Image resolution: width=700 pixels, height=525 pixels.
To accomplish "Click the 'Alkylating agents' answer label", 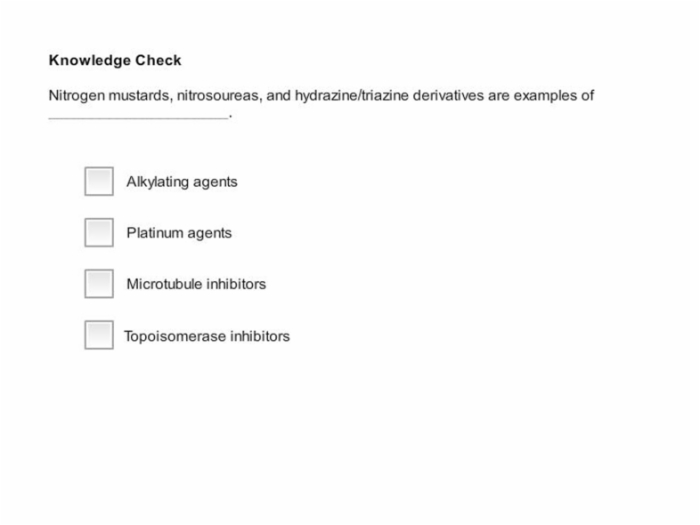I will point(182,182).
